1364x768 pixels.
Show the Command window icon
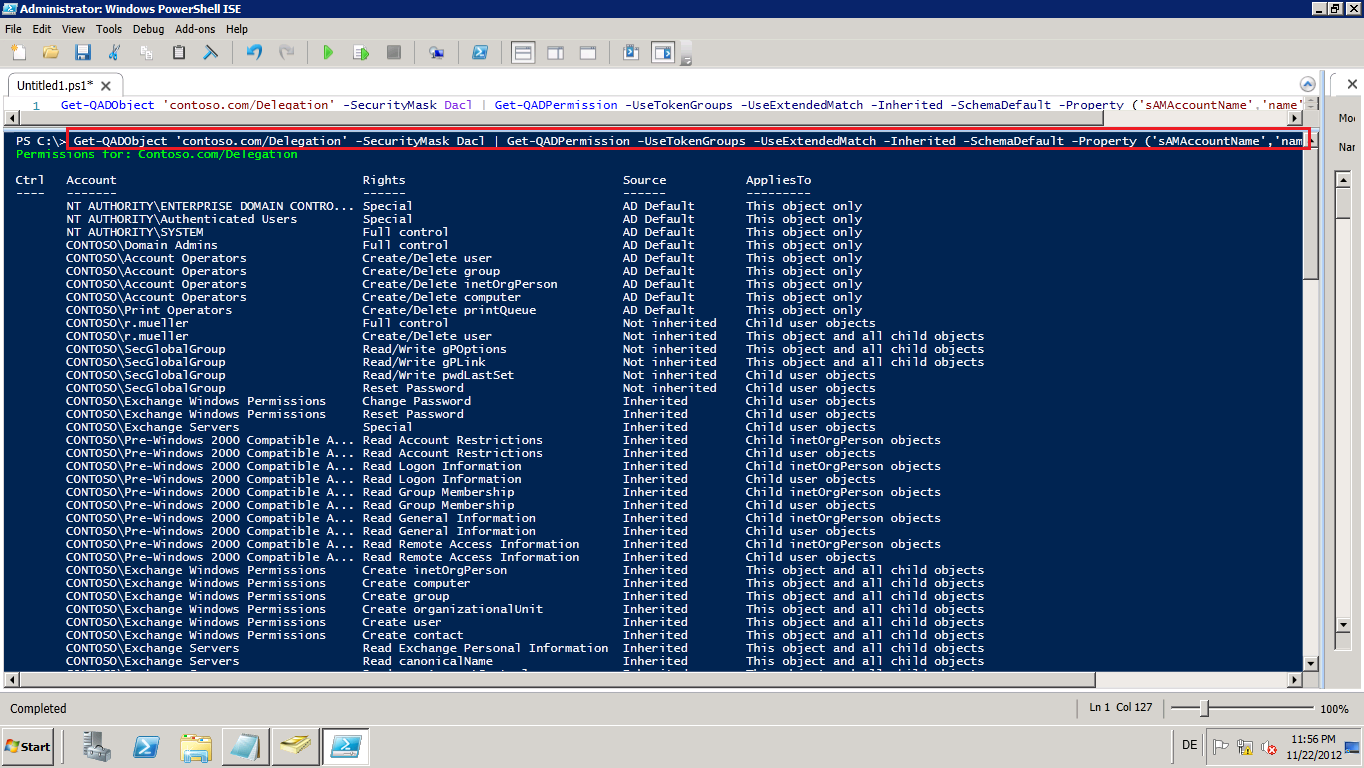tap(631, 52)
